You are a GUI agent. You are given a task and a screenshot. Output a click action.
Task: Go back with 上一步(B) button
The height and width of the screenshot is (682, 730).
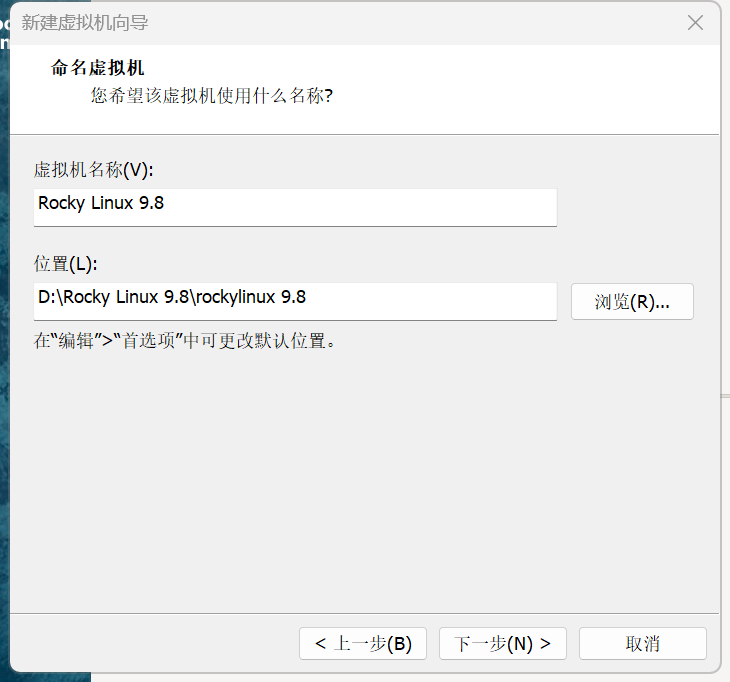pos(363,643)
